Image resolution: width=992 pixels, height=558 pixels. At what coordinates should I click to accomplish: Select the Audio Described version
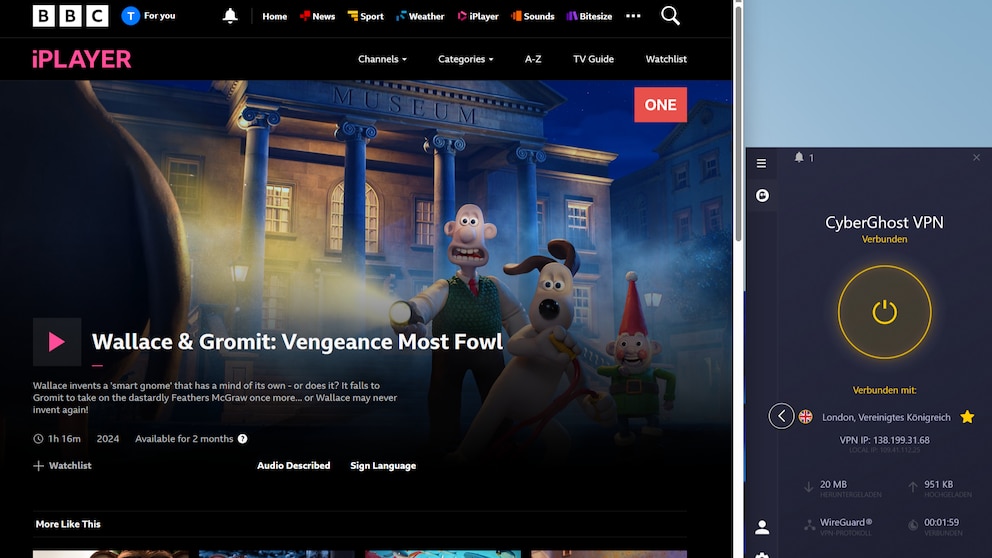294,466
